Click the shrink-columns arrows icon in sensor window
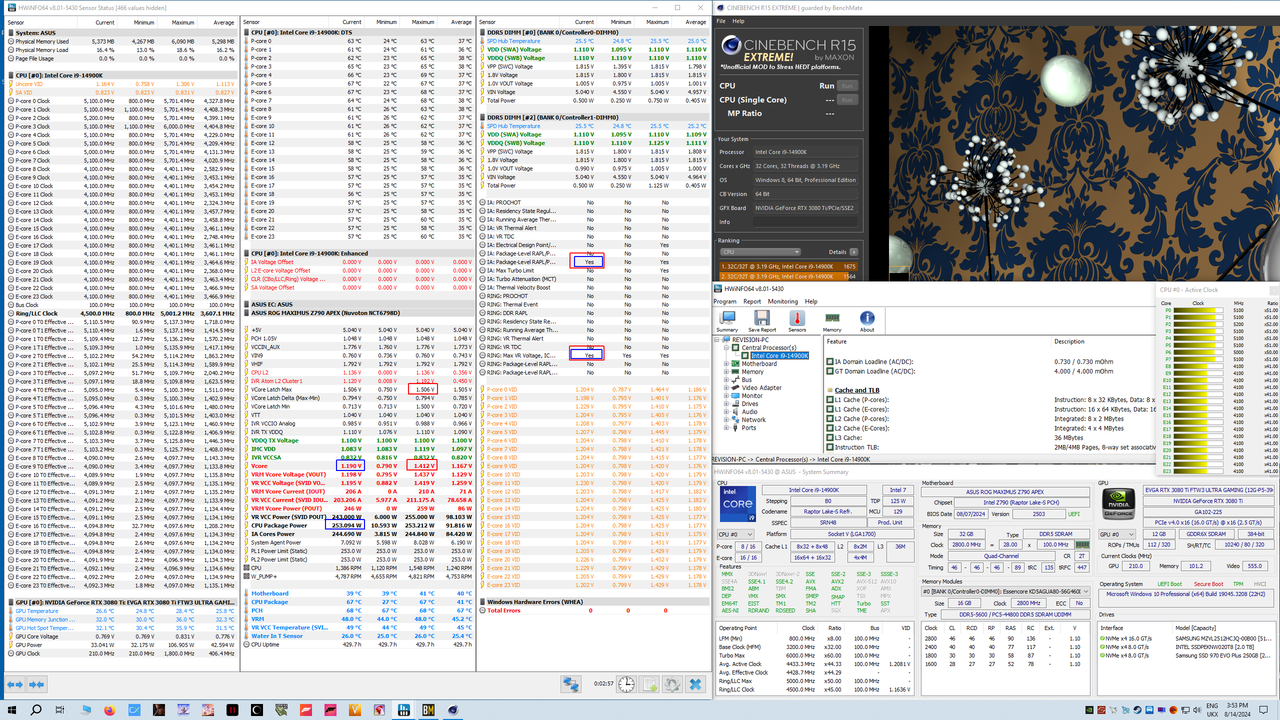 click(37, 684)
